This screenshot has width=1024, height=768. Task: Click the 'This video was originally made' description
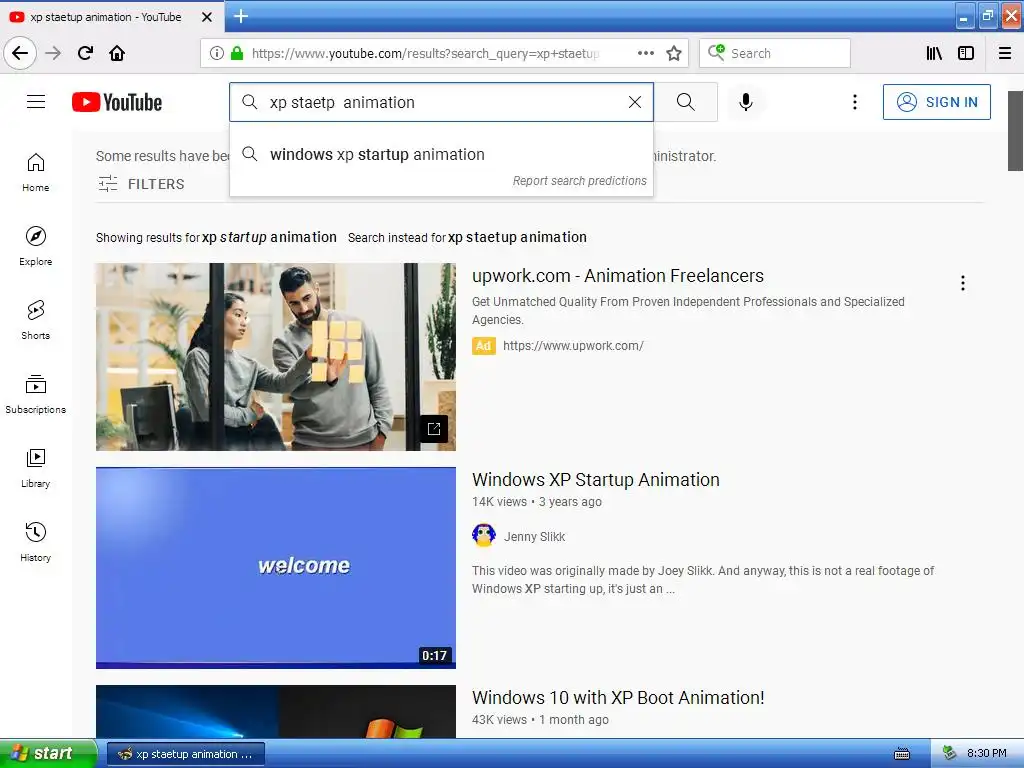(703, 579)
